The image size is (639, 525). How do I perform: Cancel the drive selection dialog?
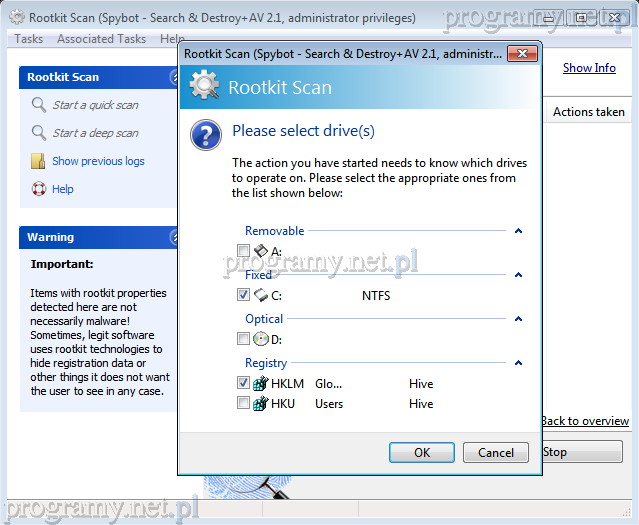pos(496,452)
